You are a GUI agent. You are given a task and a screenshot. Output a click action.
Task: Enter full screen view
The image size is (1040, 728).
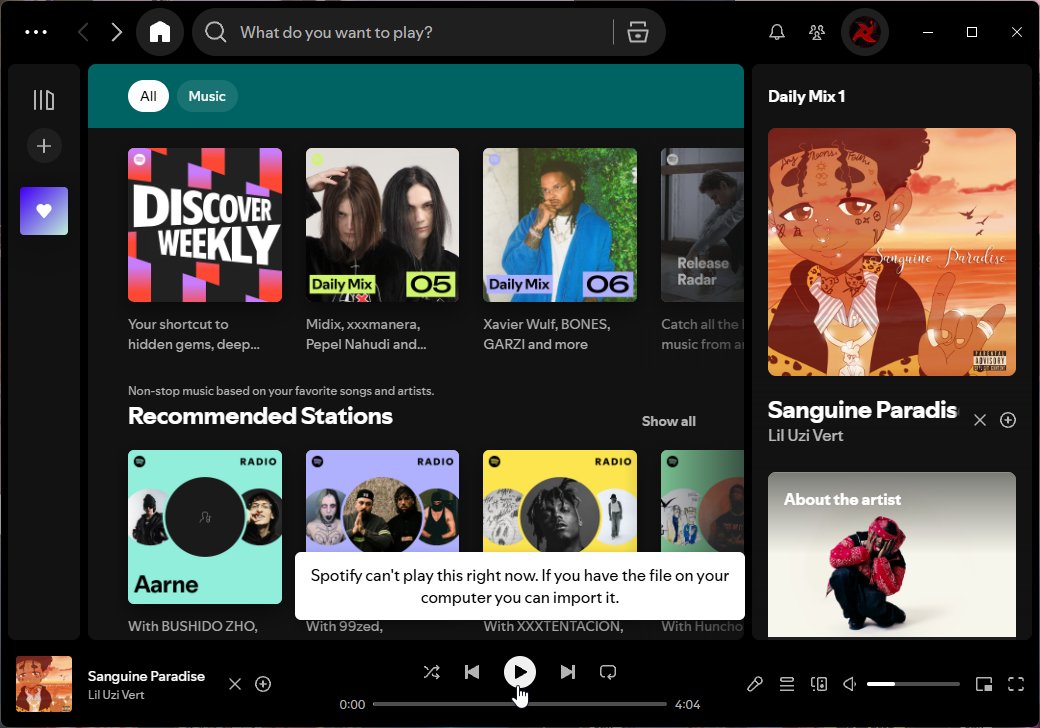tap(1016, 684)
